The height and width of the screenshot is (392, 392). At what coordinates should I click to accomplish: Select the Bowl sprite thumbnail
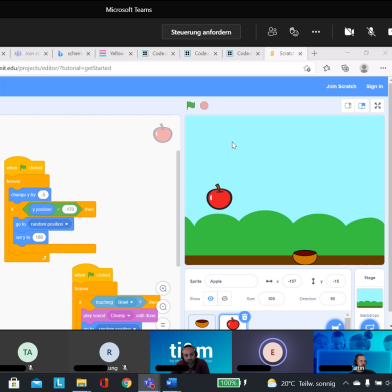click(202, 322)
